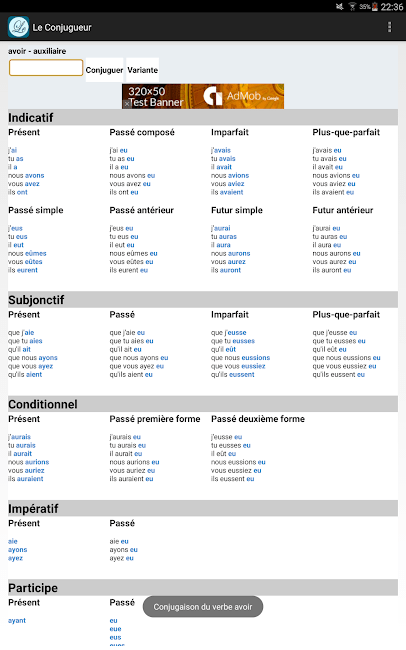Click the "ayant" present participle

[17, 620]
